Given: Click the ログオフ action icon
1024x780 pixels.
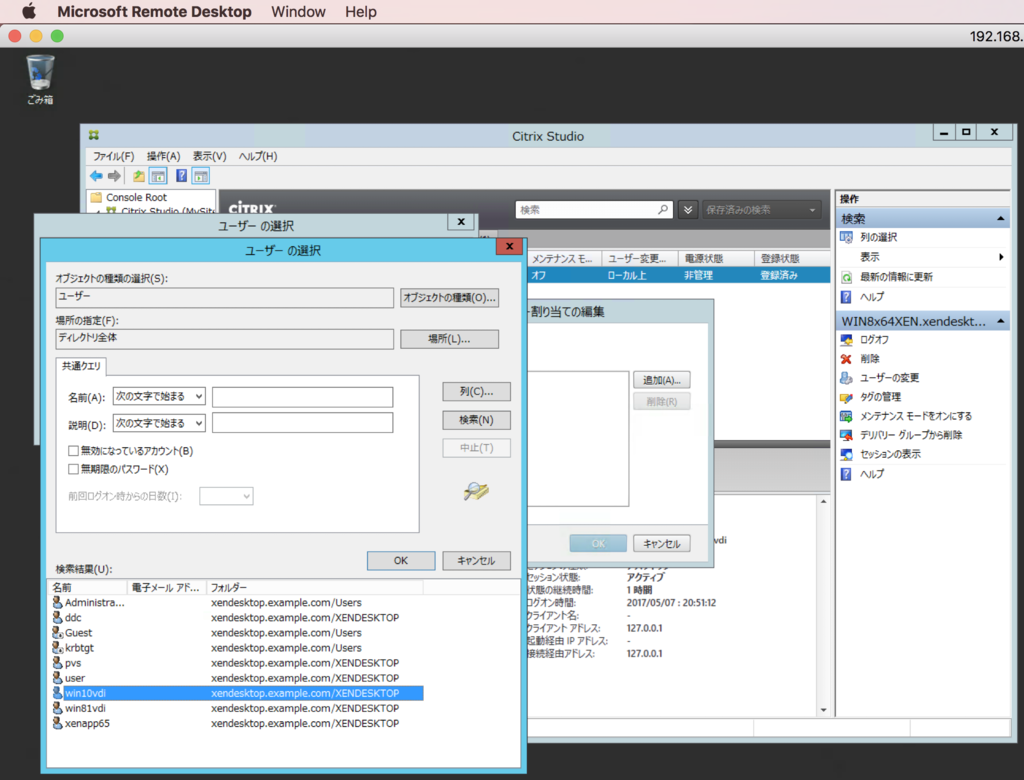Looking at the screenshot, I should coord(846,340).
